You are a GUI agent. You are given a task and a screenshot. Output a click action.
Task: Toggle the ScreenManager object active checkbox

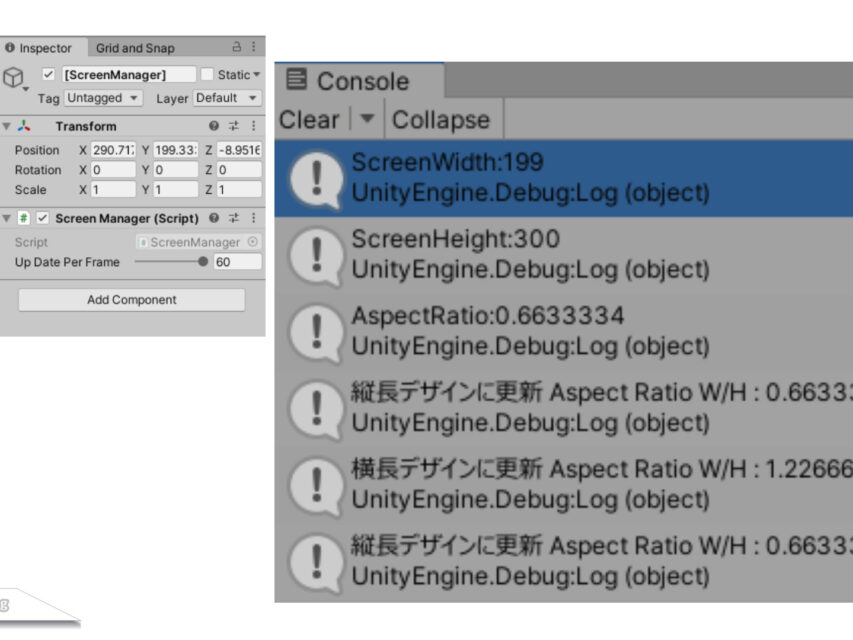pos(48,75)
